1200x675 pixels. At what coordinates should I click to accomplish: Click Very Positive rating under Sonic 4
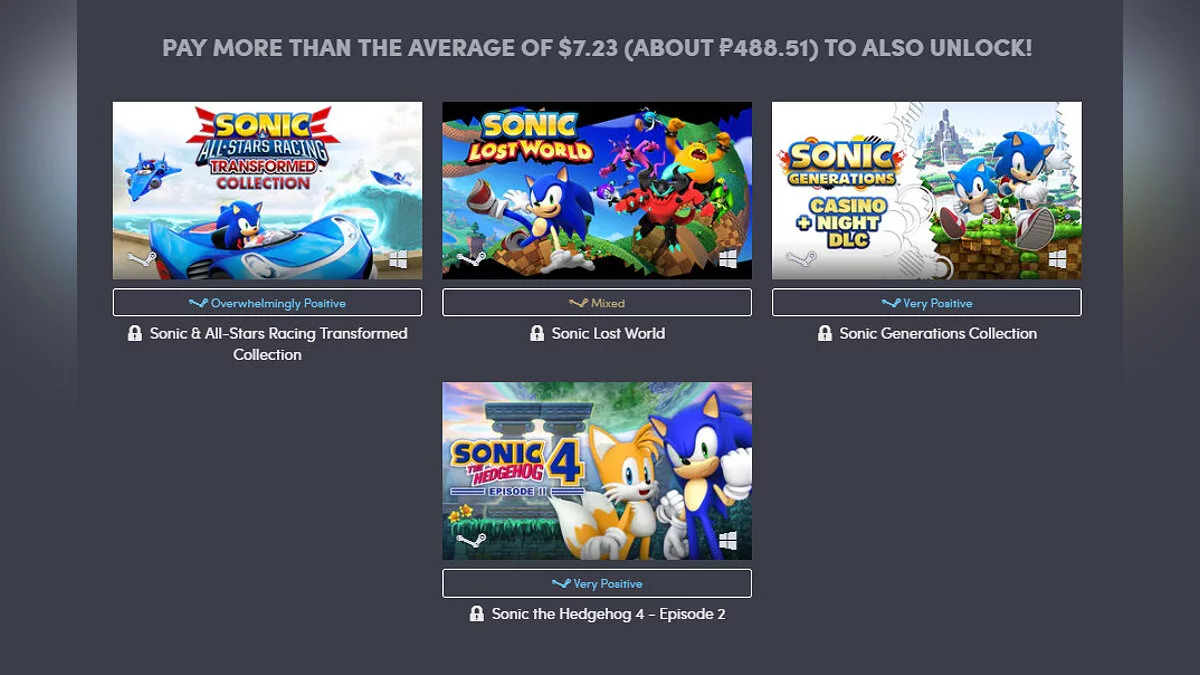[x=597, y=584]
